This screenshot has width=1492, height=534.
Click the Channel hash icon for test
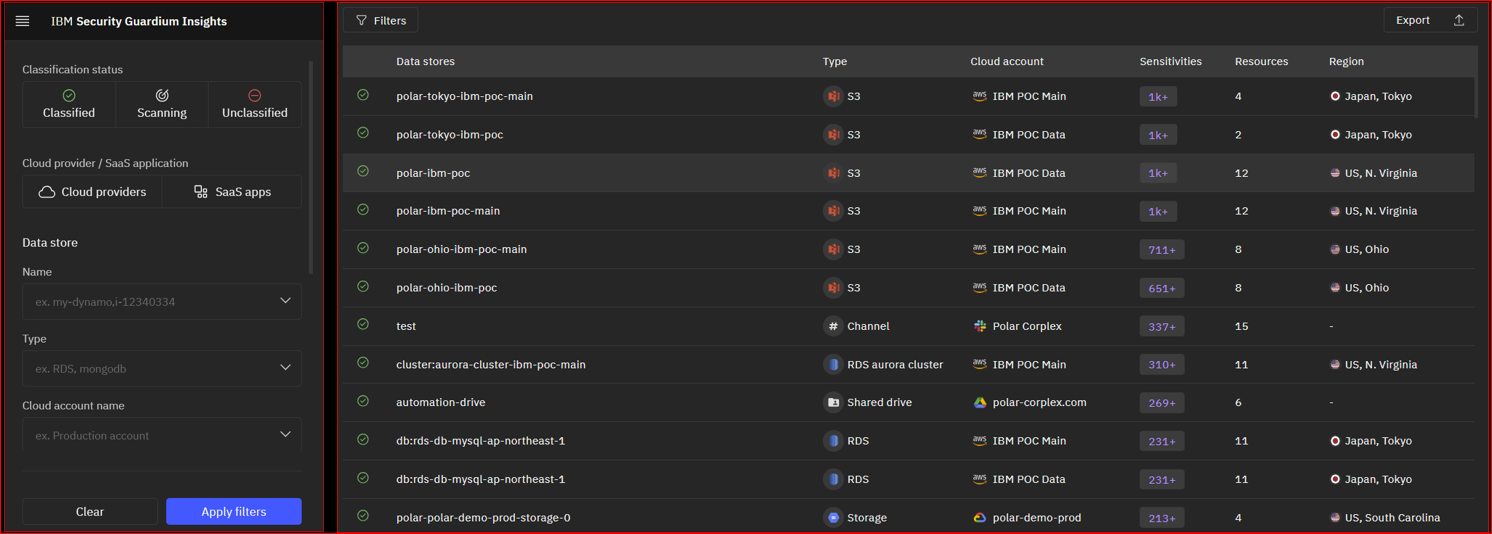pyautogui.click(x=833, y=326)
